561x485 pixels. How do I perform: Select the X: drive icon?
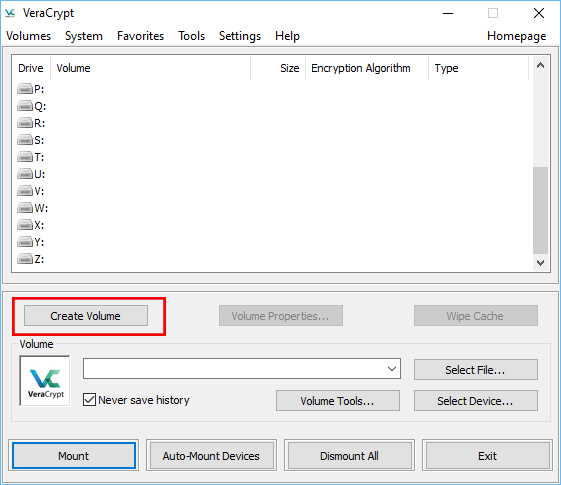[25, 225]
